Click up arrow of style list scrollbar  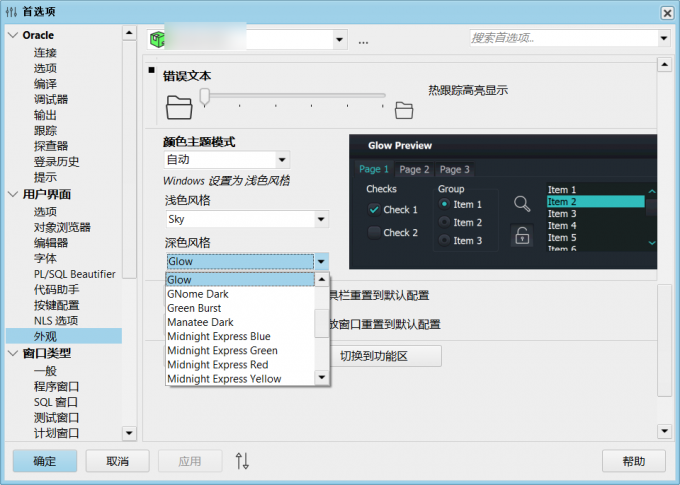(322, 279)
